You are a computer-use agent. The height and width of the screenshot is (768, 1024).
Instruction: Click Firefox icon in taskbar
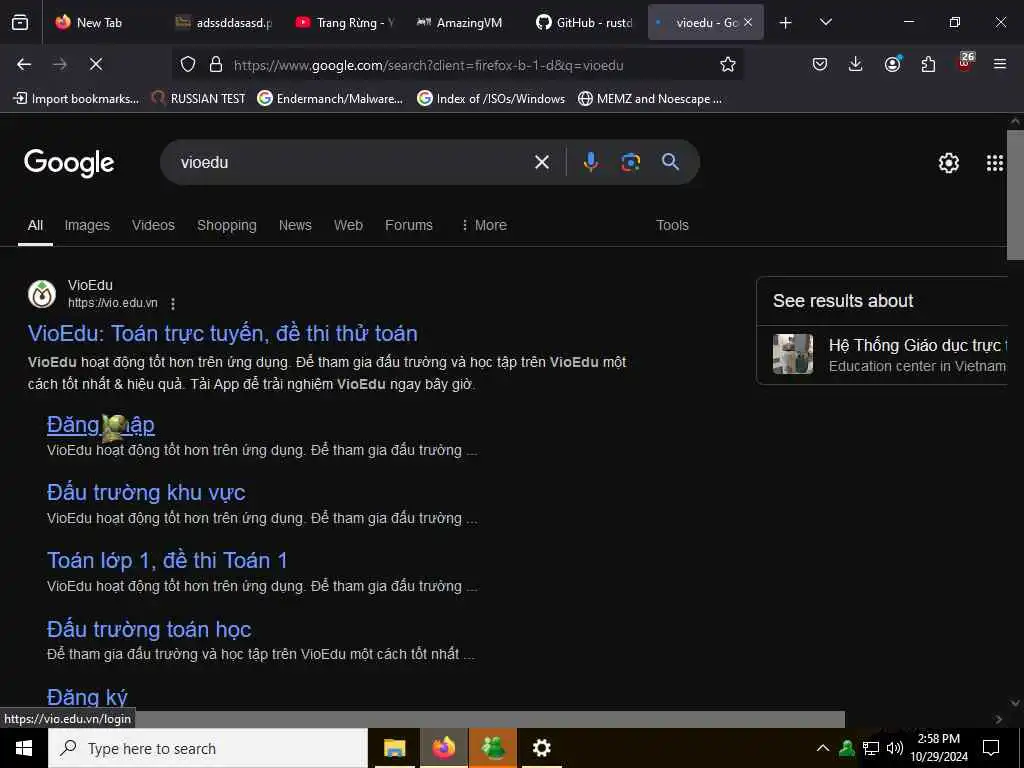(x=443, y=748)
